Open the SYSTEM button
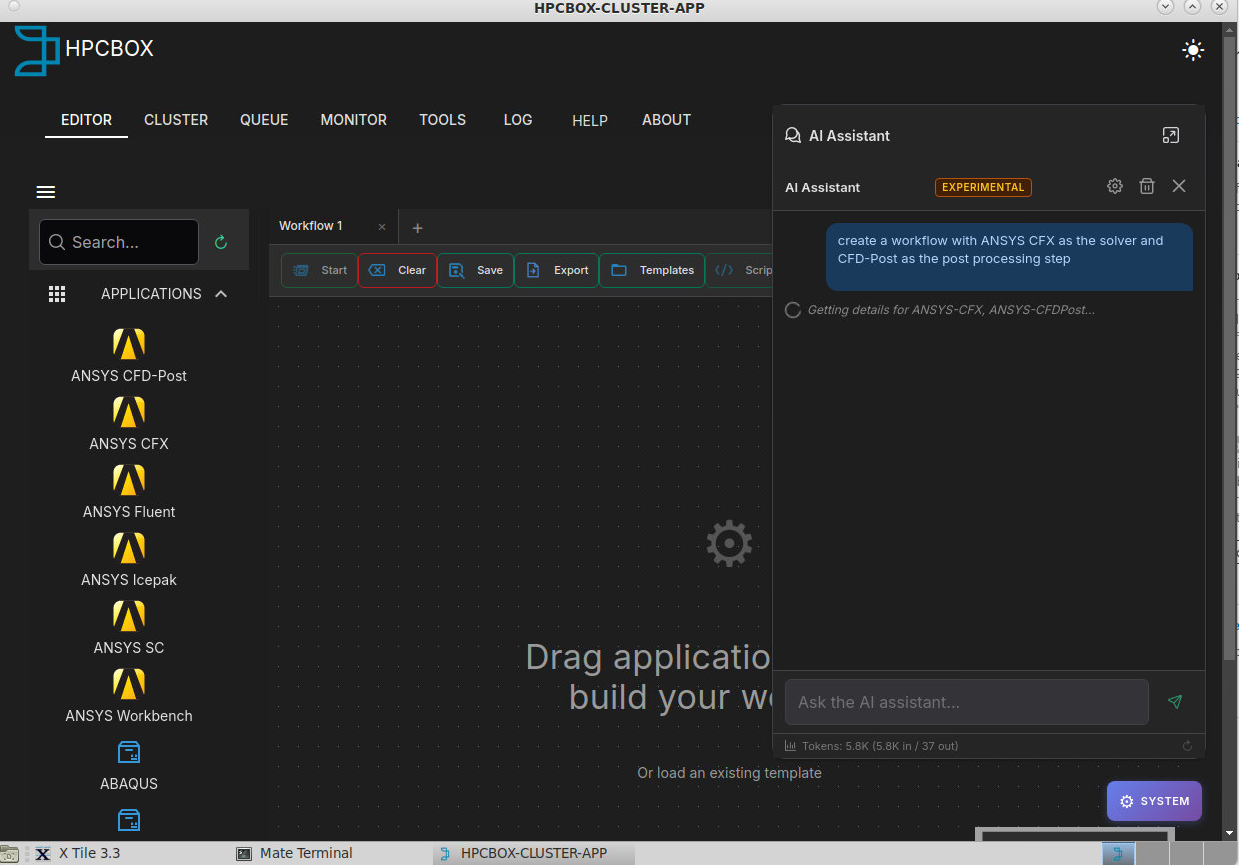The width and height of the screenshot is (1239, 865). pyautogui.click(x=1154, y=801)
